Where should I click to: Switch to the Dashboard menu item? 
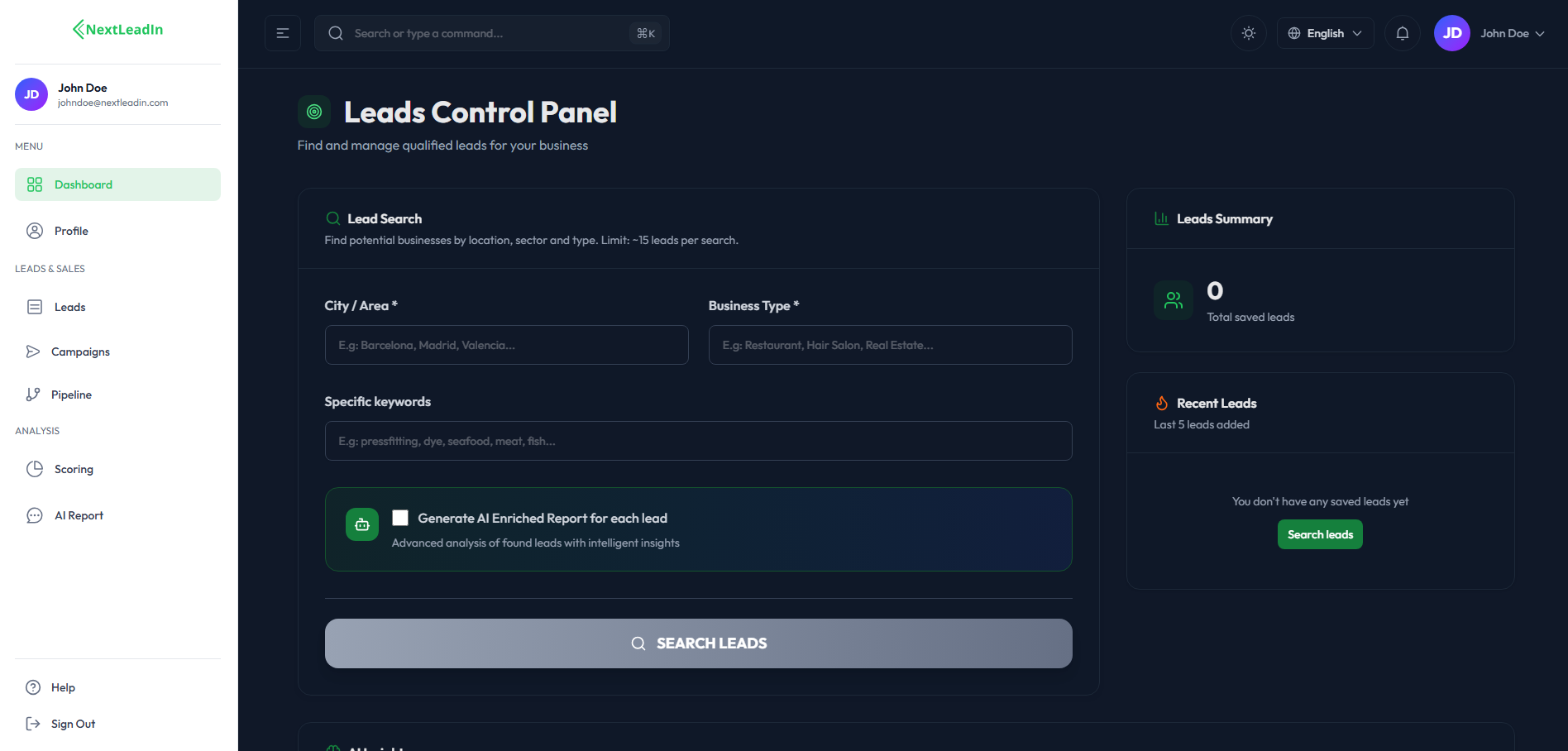83,184
